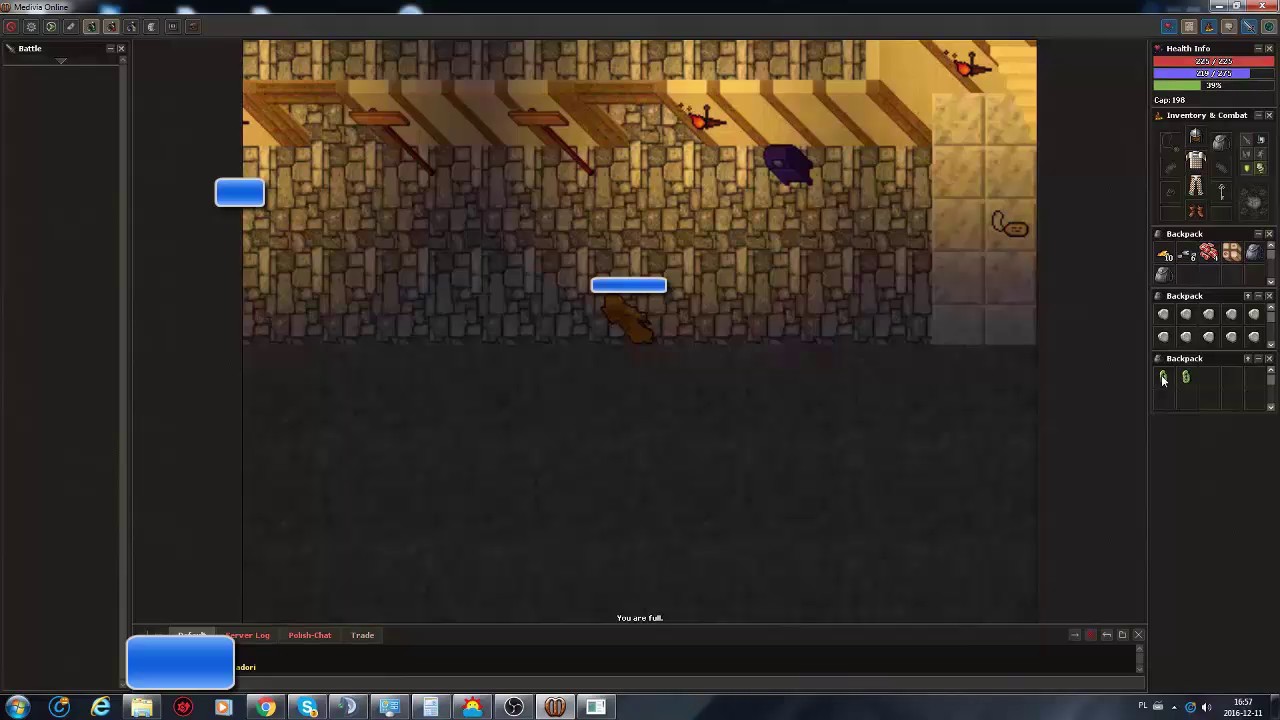Image resolution: width=1280 pixels, height=720 pixels.
Task: Click the Windows Start button
Action: (18, 708)
